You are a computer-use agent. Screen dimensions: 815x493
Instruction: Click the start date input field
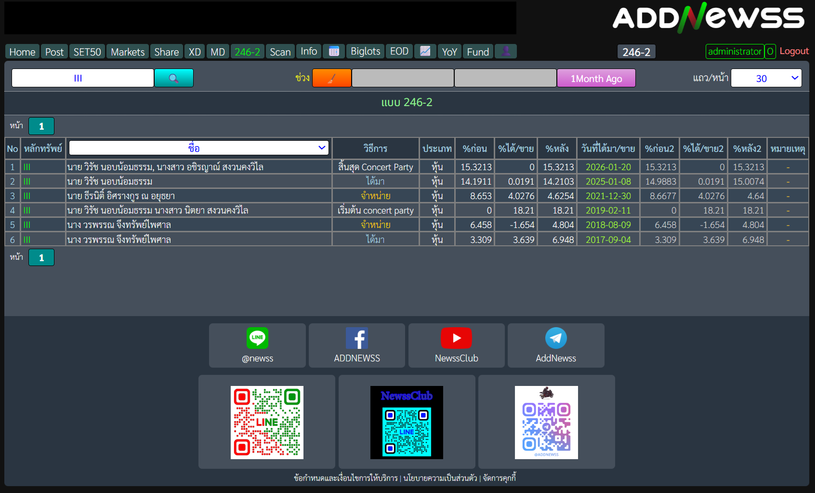[x=402, y=78]
